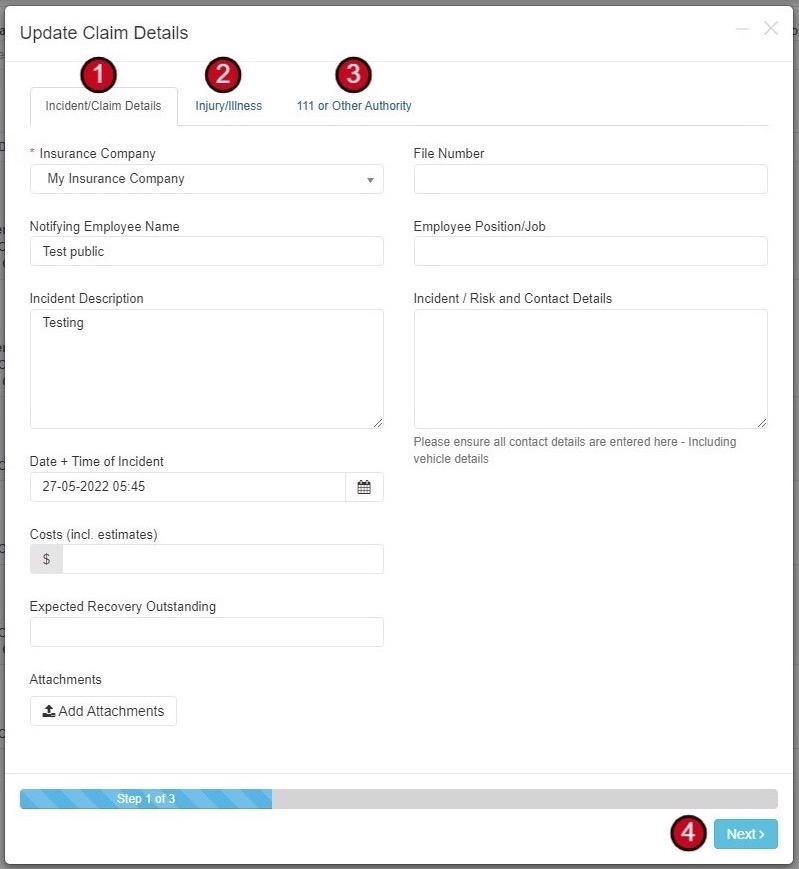
Task: Click the Next button
Action: [746, 834]
